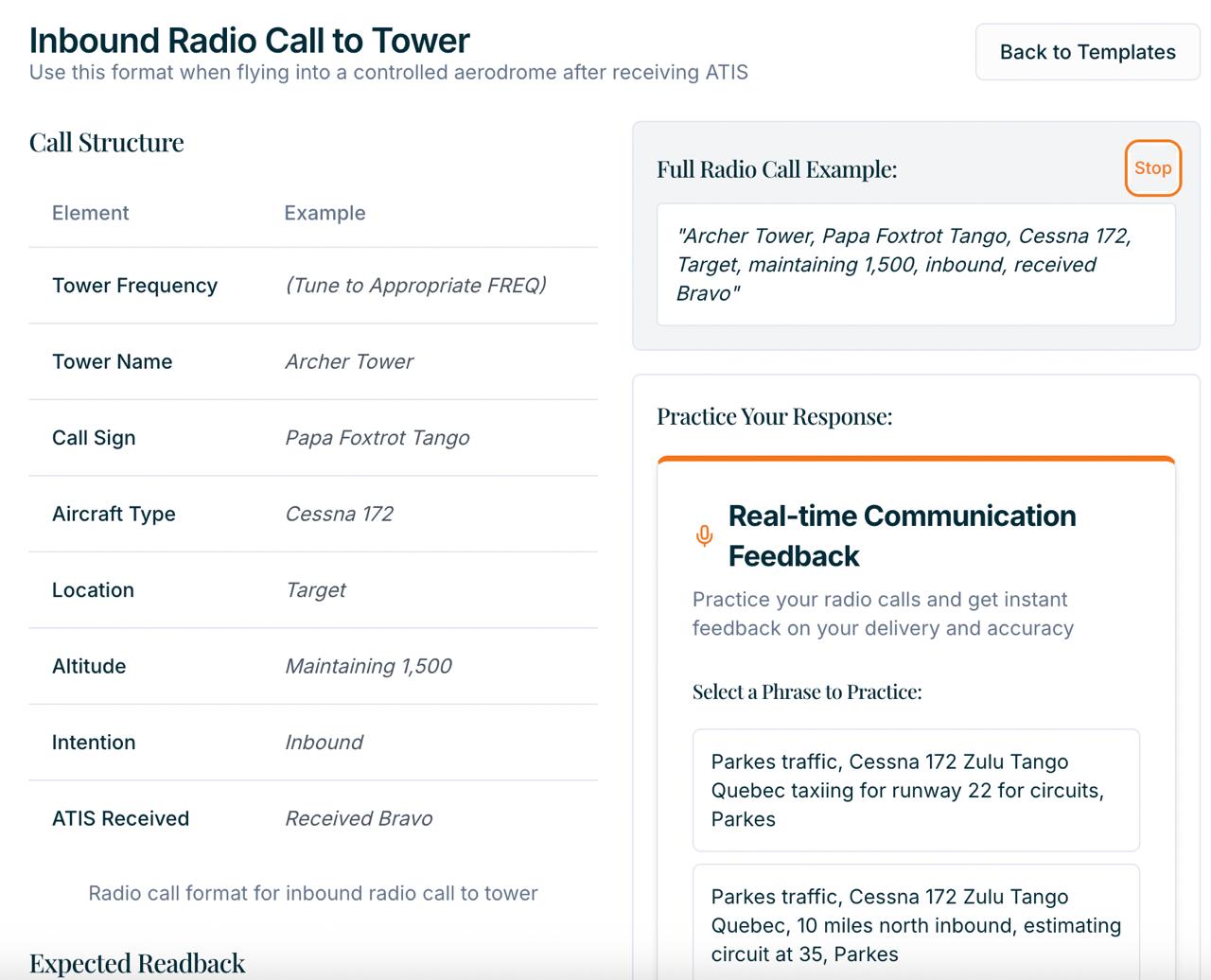Click the 'Element' column header
1211x980 pixels.
91,213
